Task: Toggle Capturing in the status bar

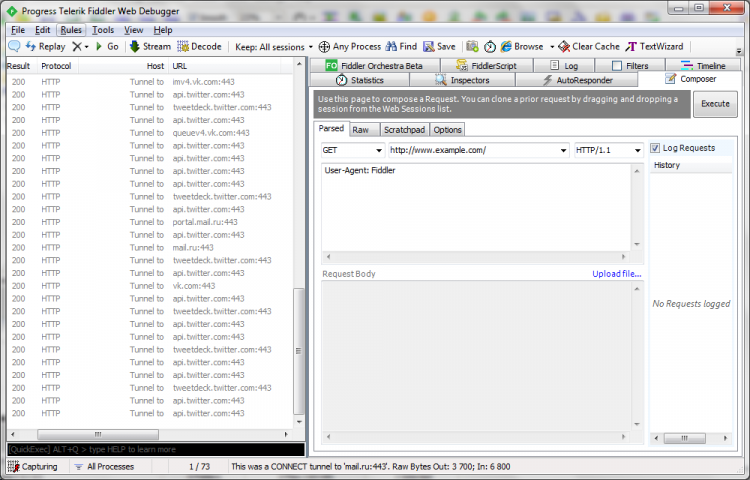Action: (33, 467)
